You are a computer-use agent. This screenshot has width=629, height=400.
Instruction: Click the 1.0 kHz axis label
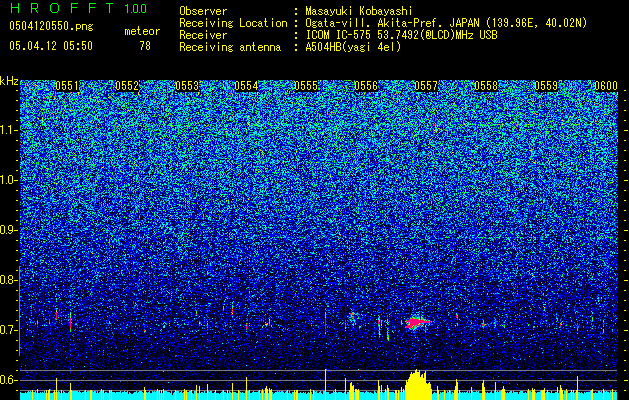9,180
